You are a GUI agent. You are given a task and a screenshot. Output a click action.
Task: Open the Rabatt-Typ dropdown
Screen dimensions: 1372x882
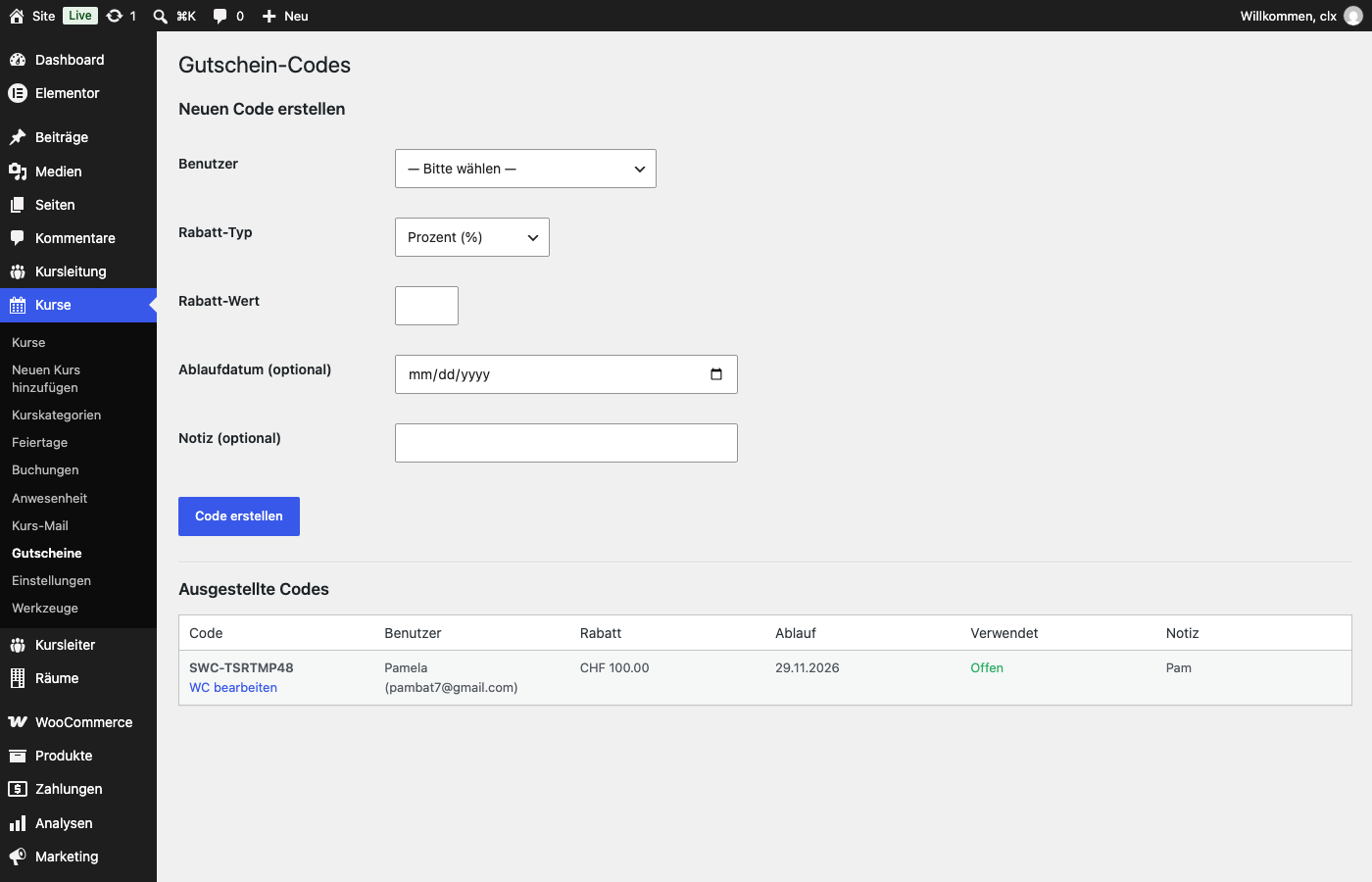472,237
